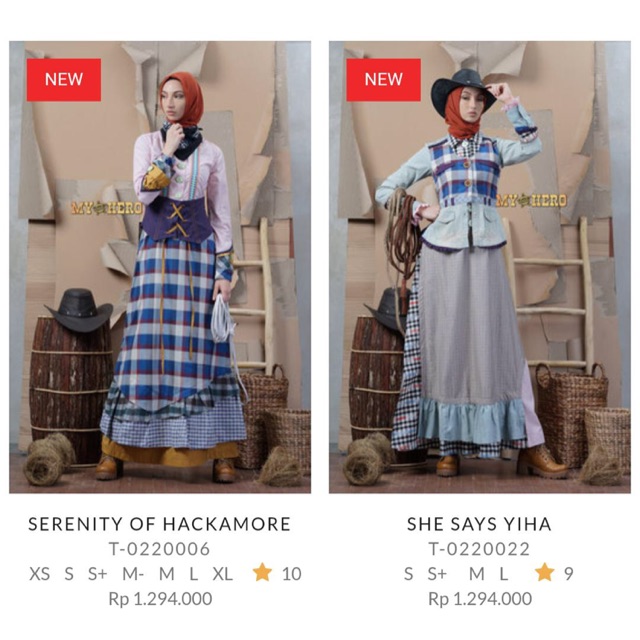Viewport: 640px width, 640px height.
Task: Open the She Says Yiha product photo
Action: coord(480,267)
